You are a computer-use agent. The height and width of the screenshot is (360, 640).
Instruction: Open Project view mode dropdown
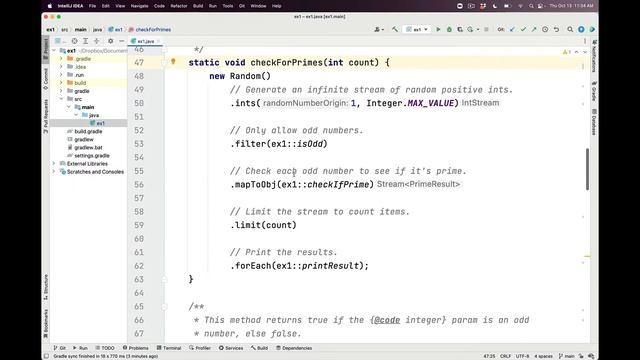click(x=60, y=41)
